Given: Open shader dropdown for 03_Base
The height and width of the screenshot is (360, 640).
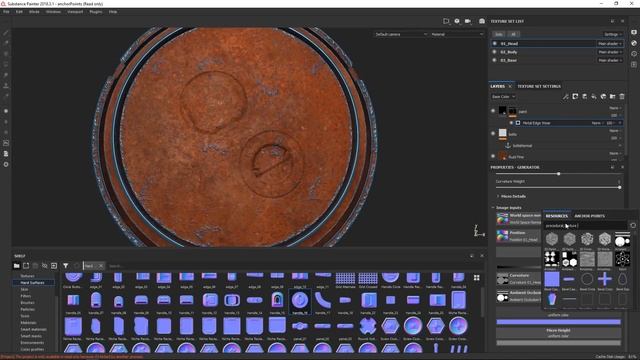Looking at the screenshot, I should (610, 60).
